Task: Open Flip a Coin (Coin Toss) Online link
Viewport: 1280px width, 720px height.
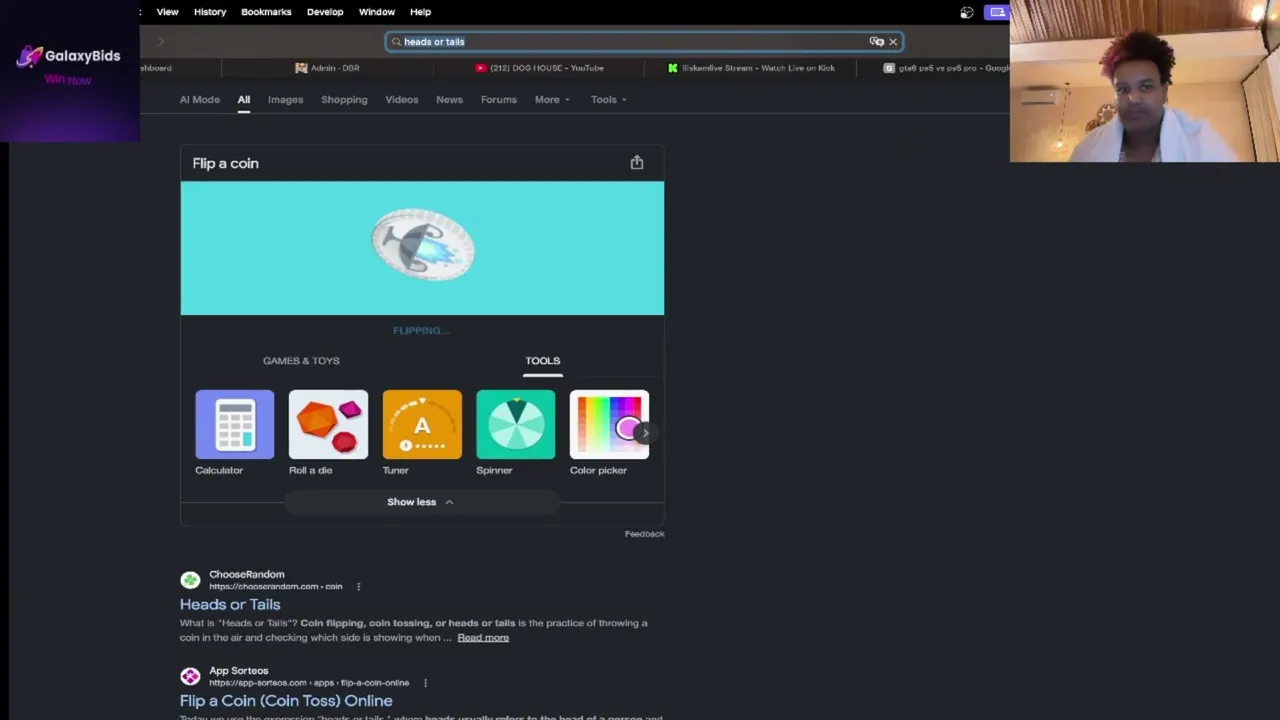Action: click(x=286, y=701)
